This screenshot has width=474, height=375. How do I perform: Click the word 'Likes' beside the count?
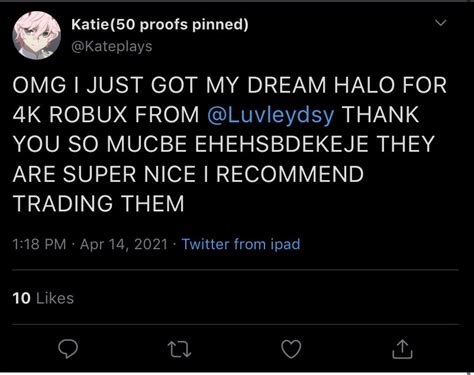point(55,298)
